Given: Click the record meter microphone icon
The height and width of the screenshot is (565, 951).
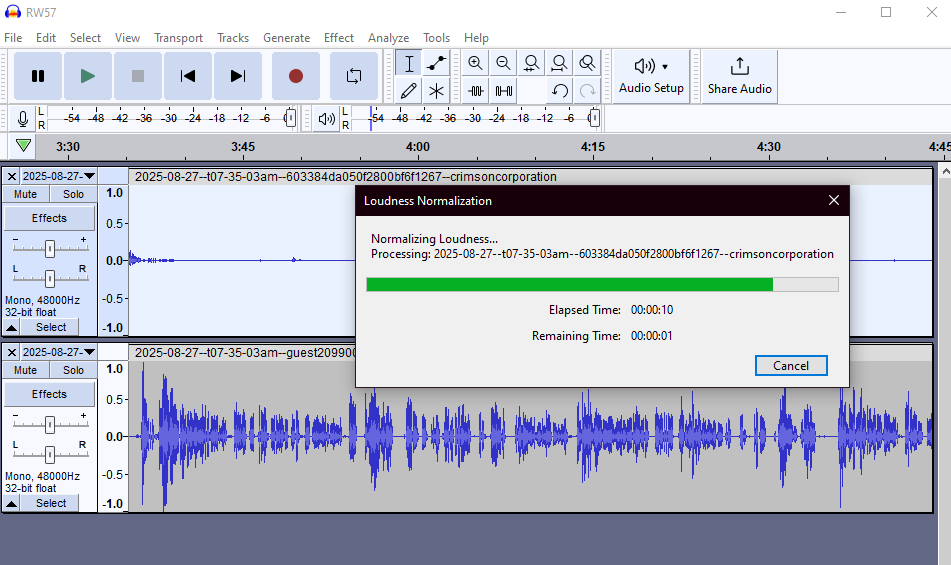Looking at the screenshot, I should pos(23,118).
